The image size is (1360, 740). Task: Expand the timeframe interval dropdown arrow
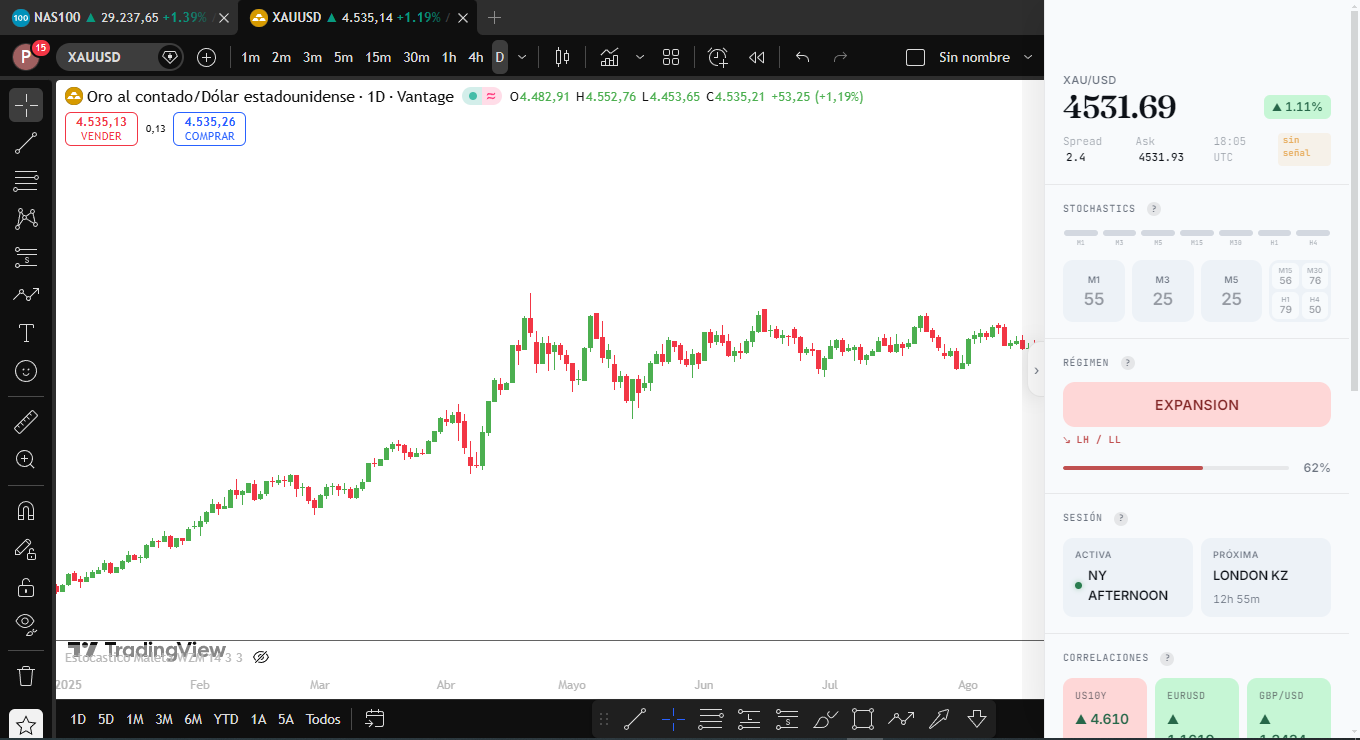tap(522, 57)
